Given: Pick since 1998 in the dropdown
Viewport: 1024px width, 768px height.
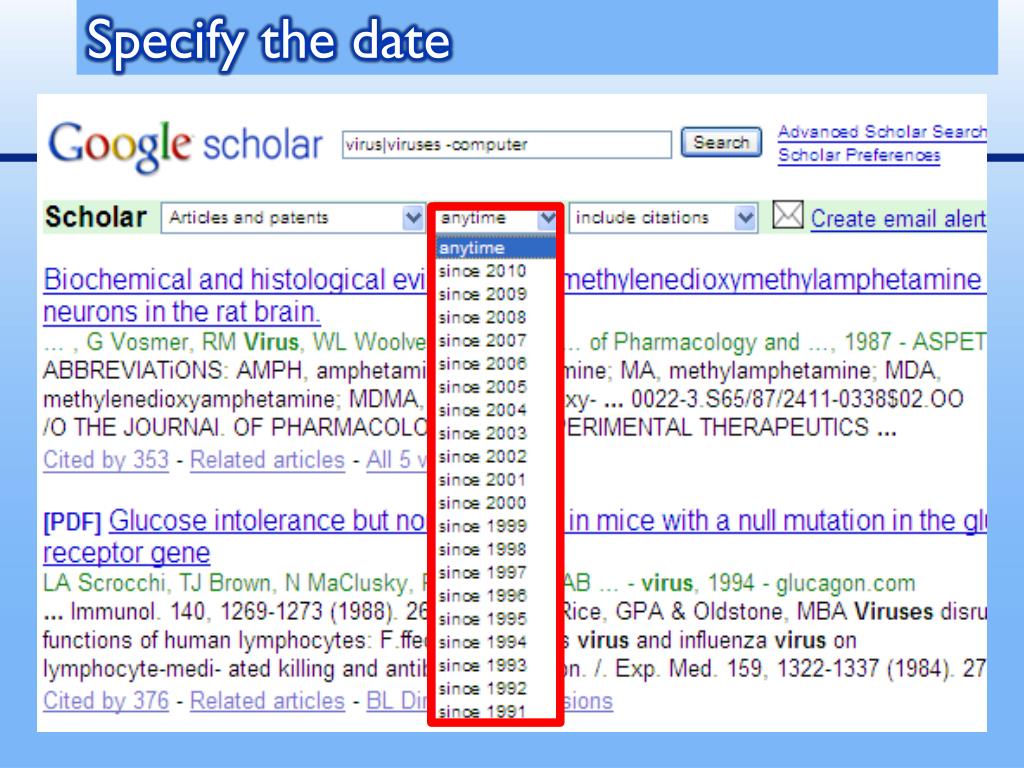Looking at the screenshot, I should click(x=496, y=549).
